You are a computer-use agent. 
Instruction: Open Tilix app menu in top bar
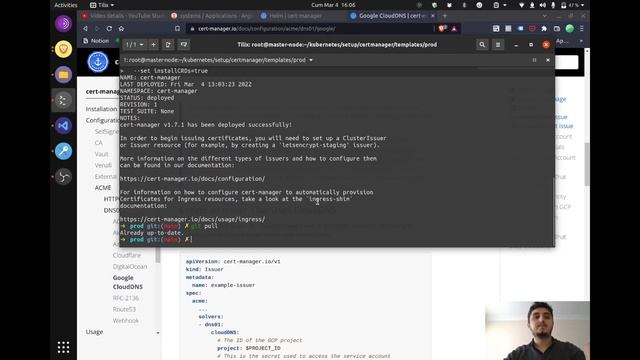(x=102, y=5)
